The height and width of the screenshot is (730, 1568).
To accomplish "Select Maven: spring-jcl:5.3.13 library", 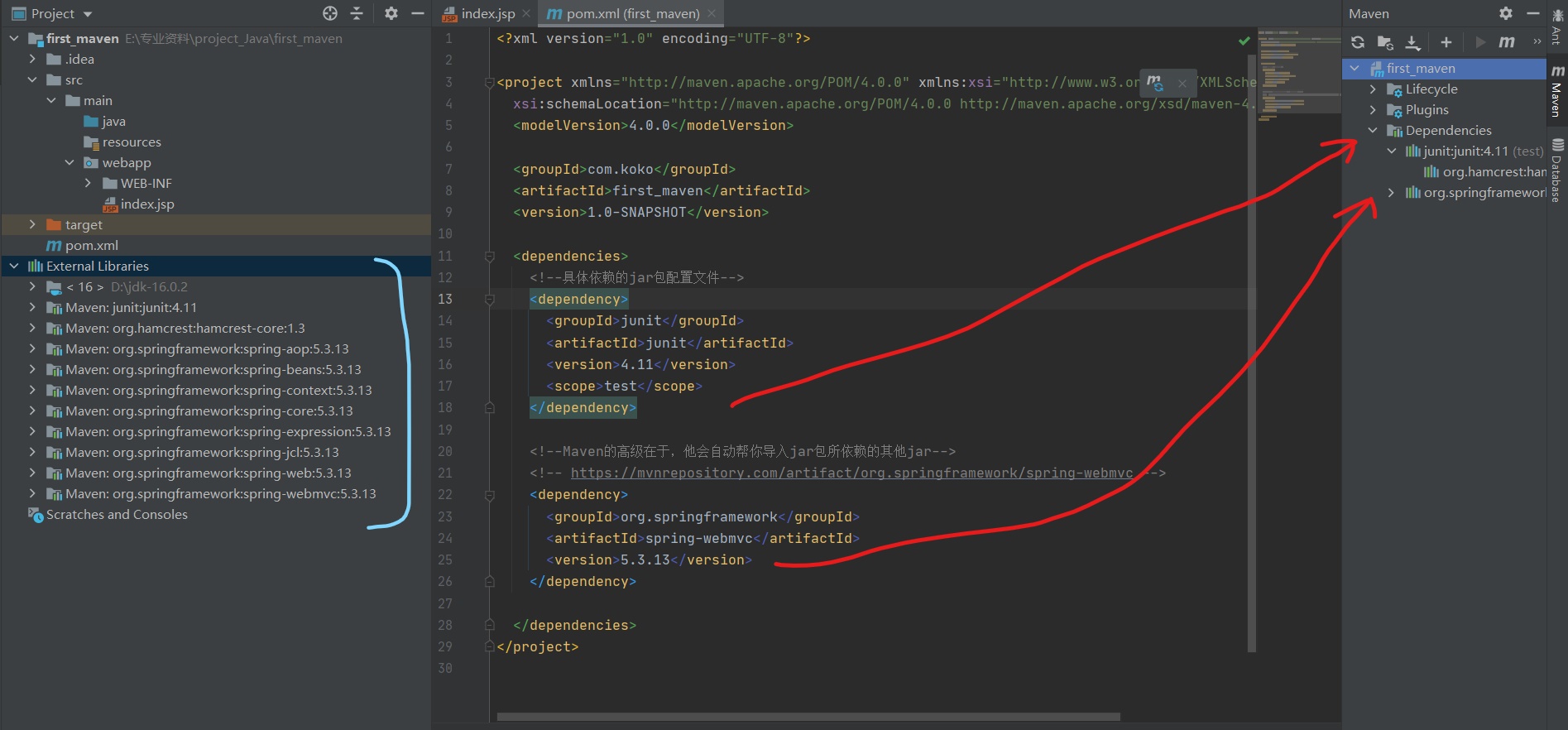I will click(193, 452).
